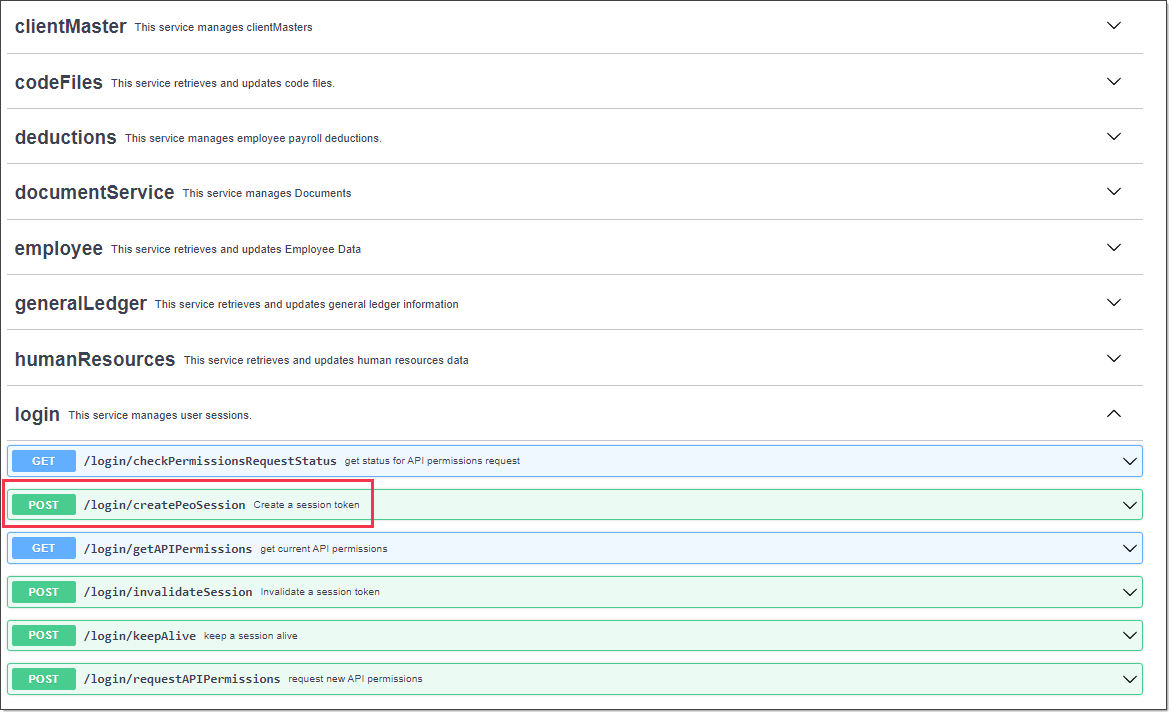Expand the humanResources section chevron

pos(1114,358)
